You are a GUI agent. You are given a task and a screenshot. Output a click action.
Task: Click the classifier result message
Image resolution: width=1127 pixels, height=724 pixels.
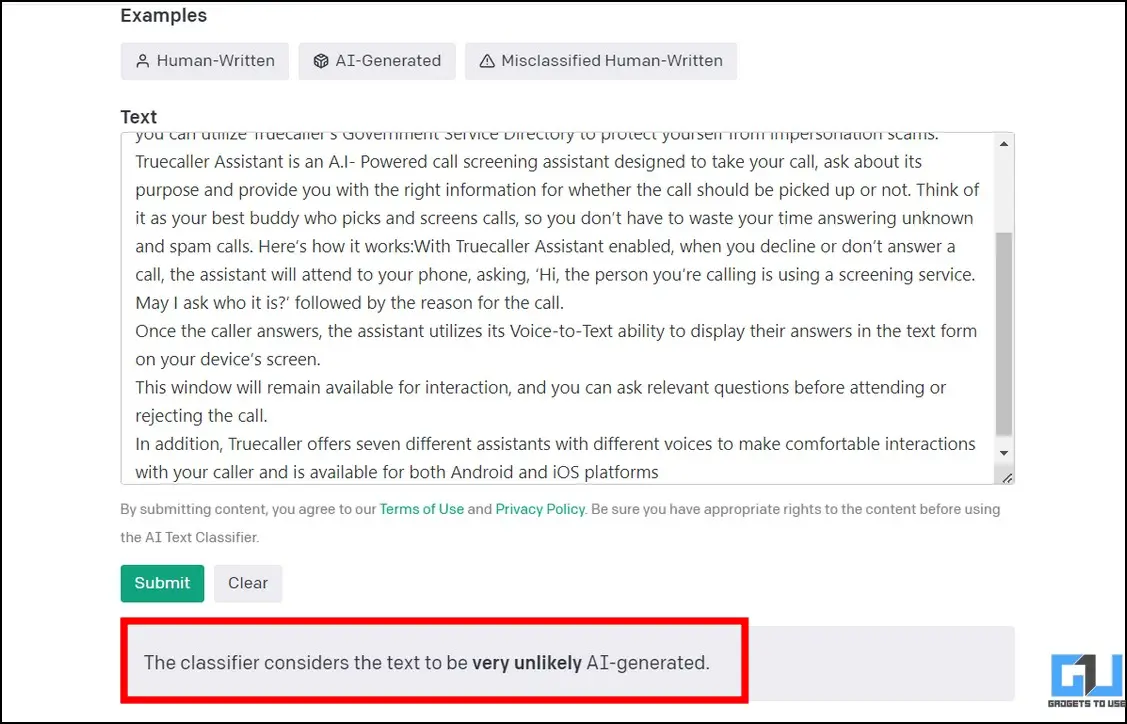click(x=427, y=662)
